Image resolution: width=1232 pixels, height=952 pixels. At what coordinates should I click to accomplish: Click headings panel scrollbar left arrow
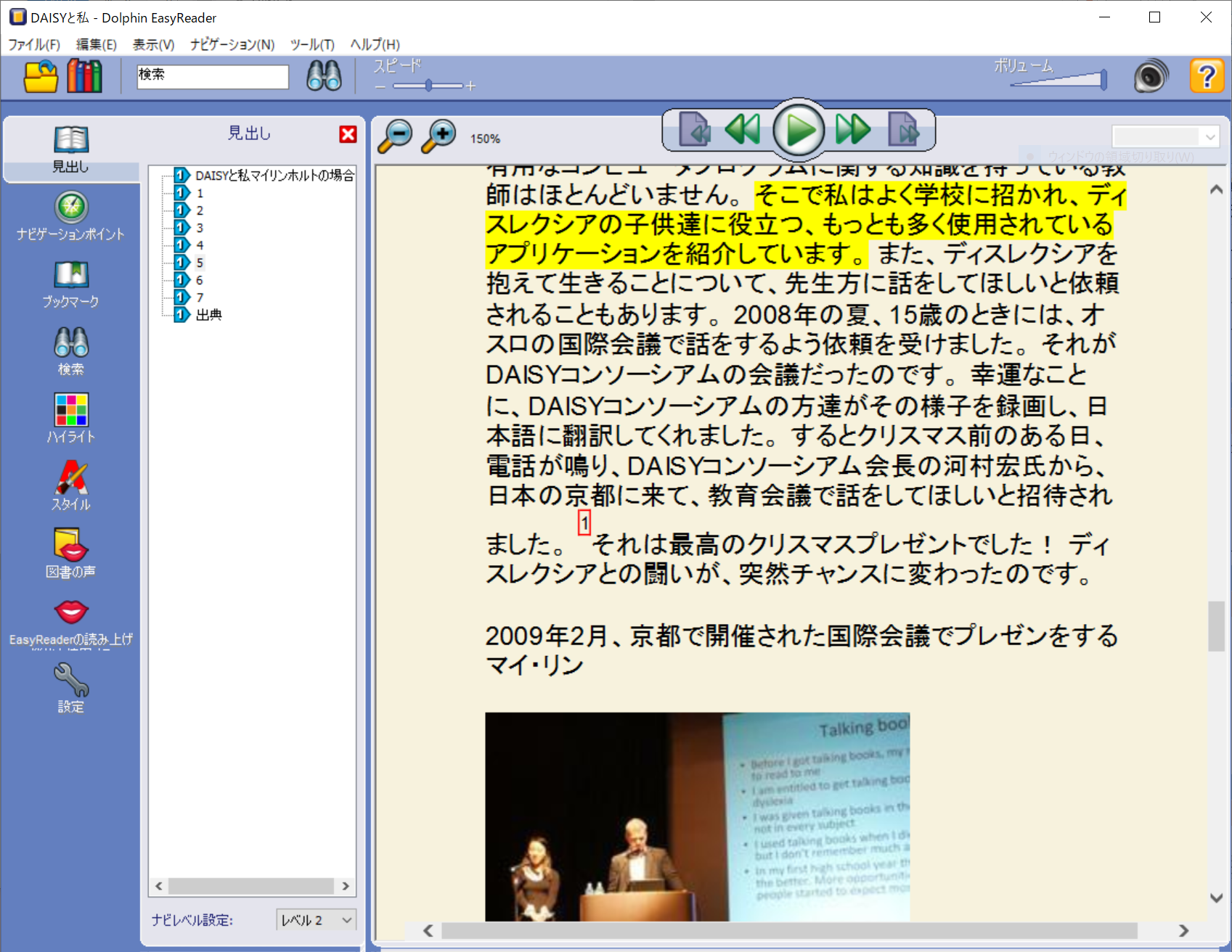pyautogui.click(x=159, y=886)
